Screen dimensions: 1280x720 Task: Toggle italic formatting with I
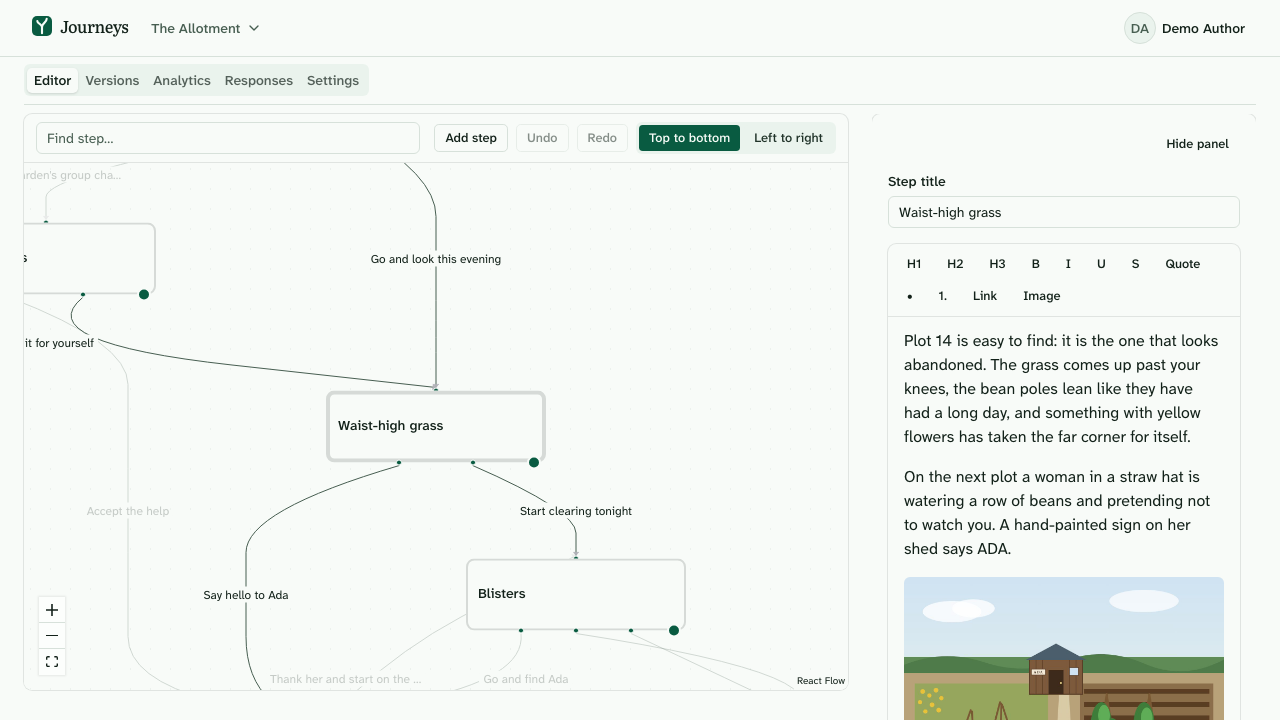coord(1068,264)
